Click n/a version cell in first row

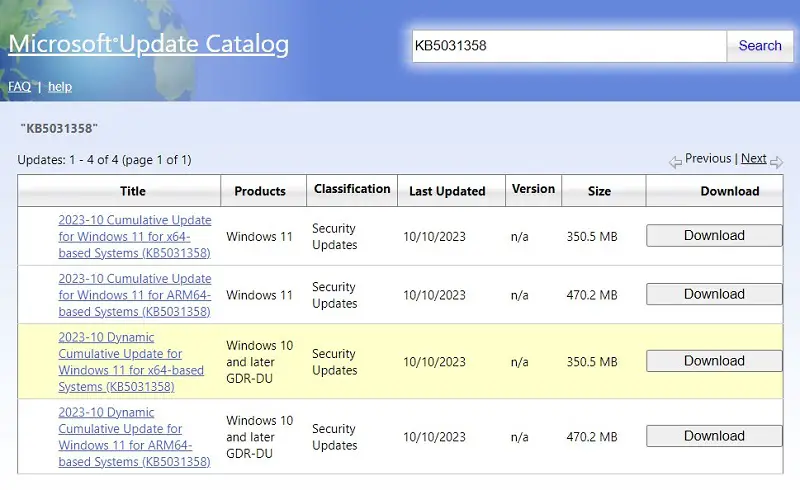[x=519, y=237]
